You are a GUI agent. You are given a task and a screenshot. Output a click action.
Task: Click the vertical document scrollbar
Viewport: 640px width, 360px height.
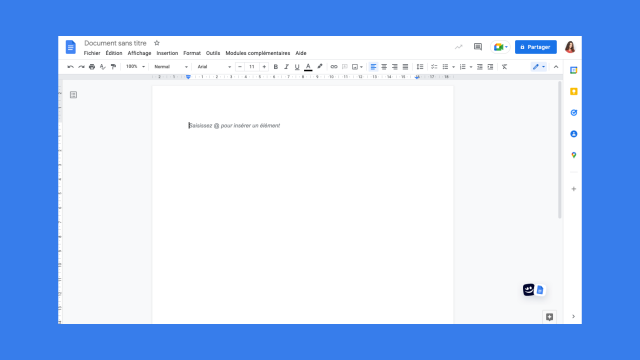[560, 150]
